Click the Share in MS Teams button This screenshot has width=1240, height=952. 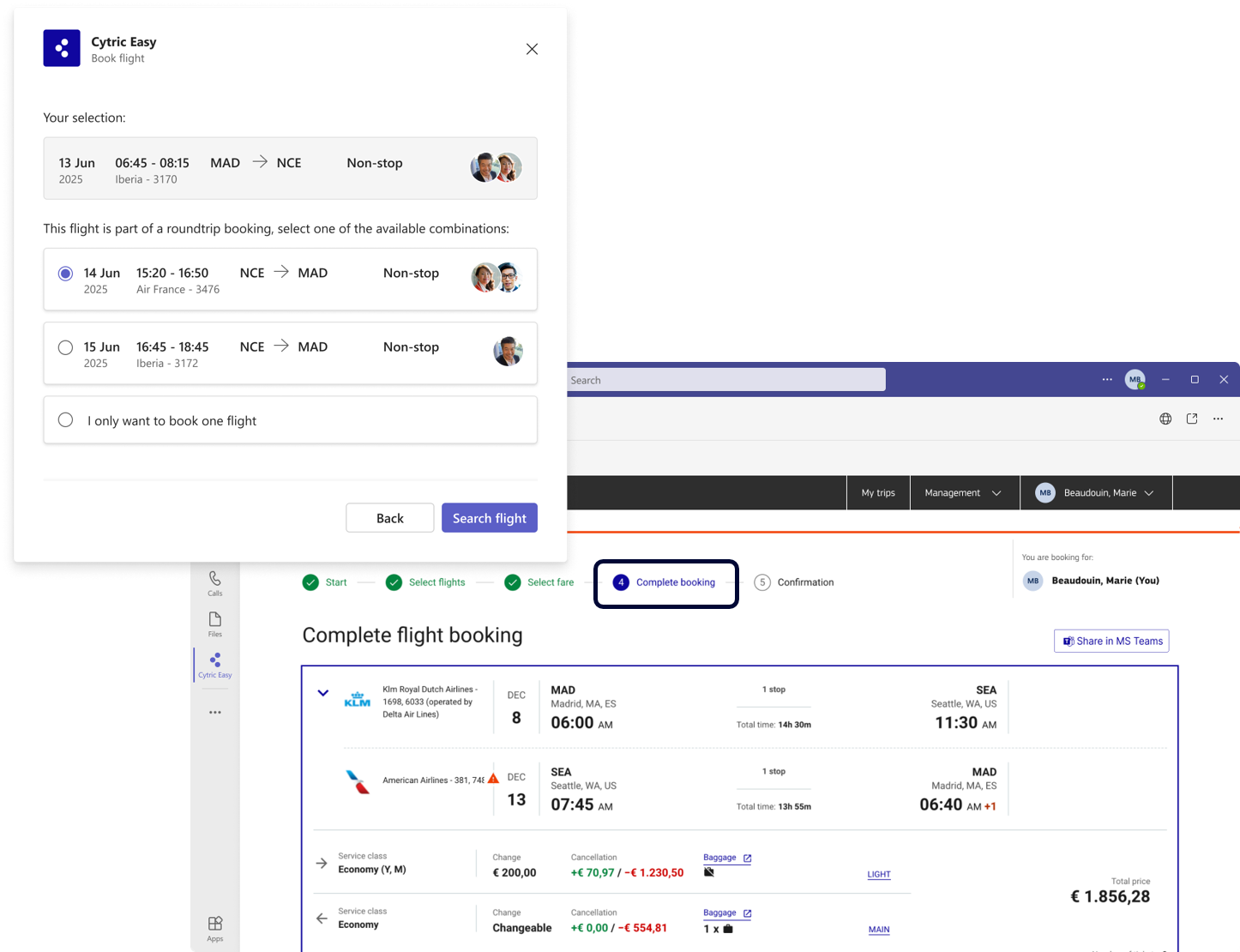pyautogui.click(x=1111, y=641)
